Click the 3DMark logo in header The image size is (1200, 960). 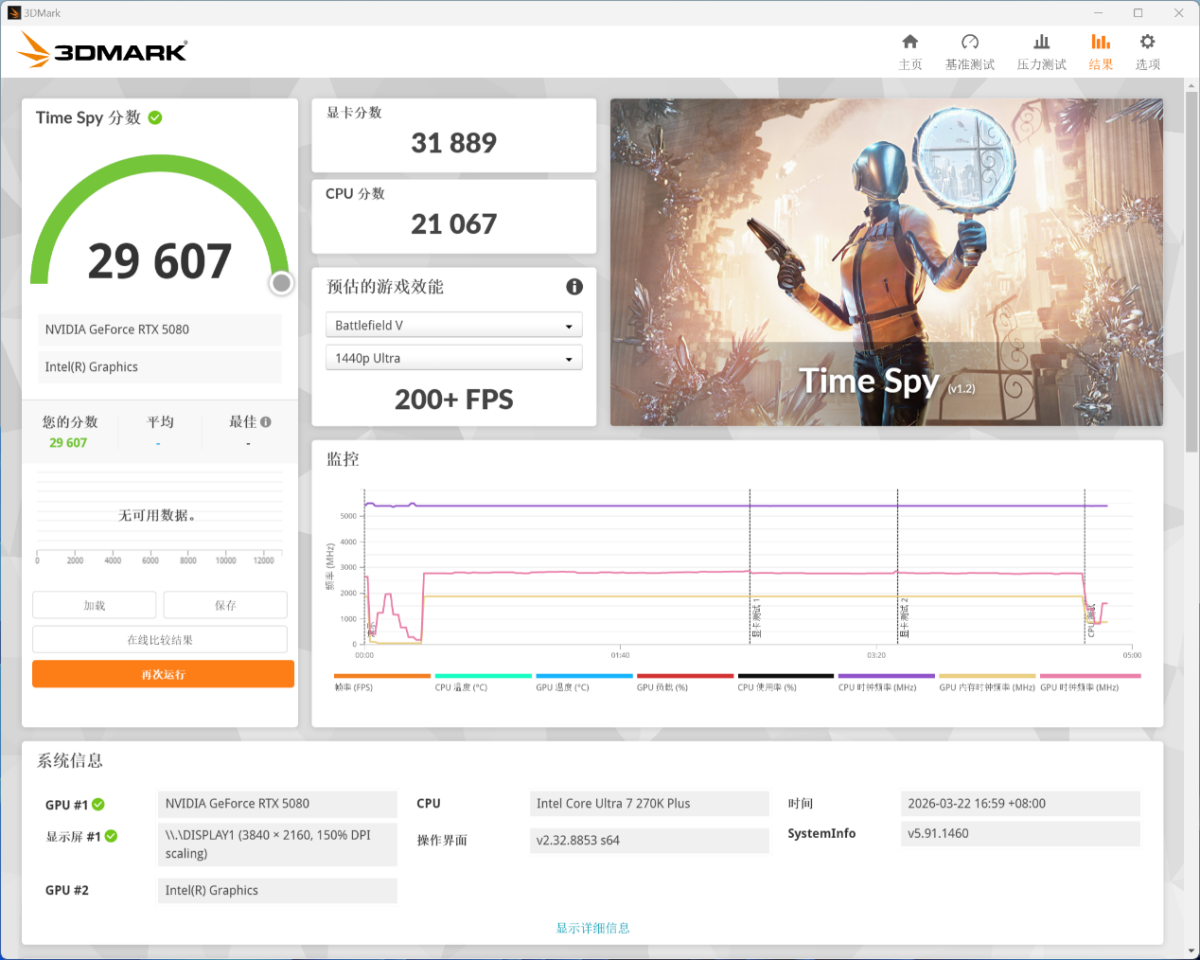103,51
